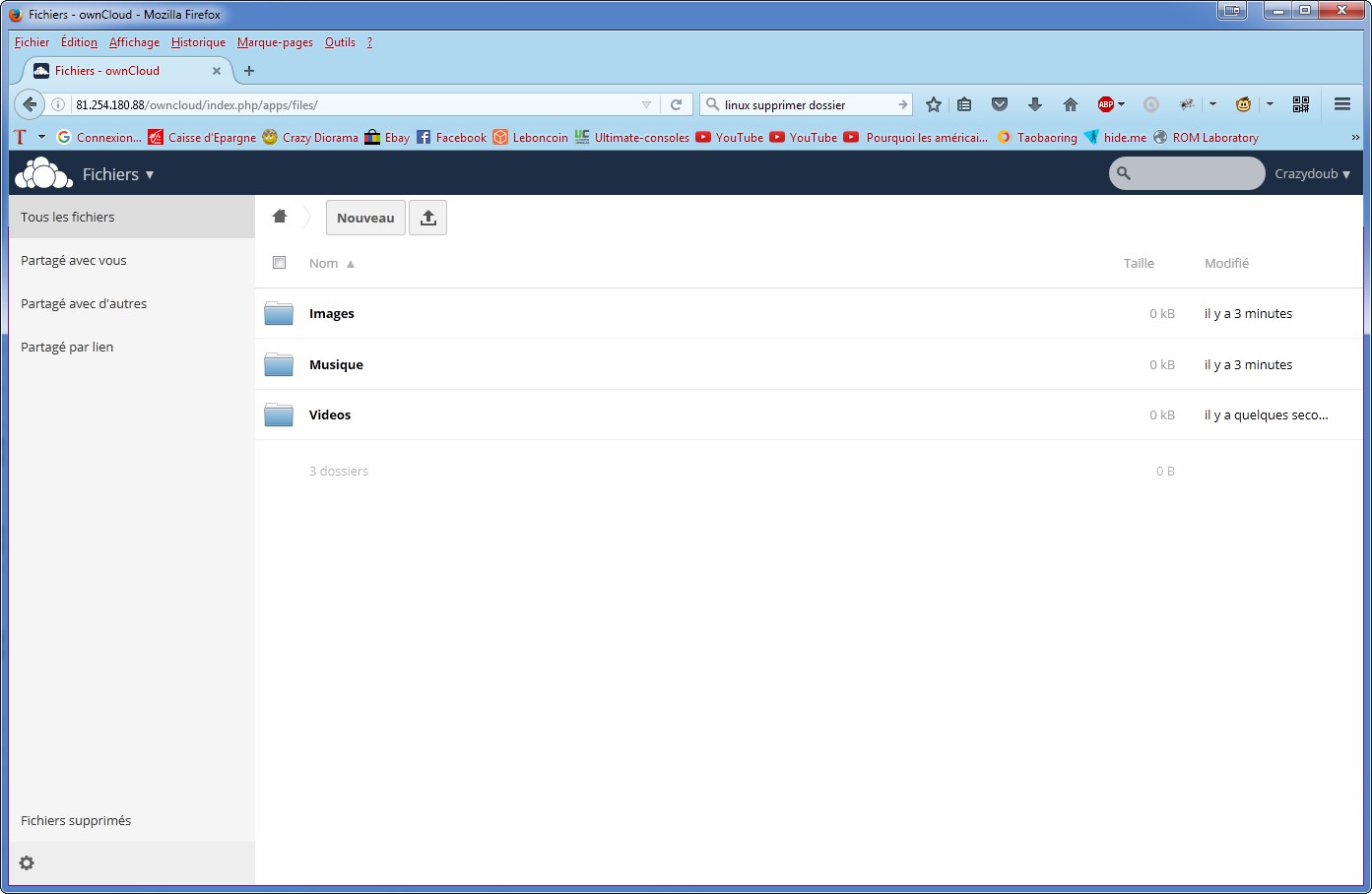Open the Firefox downloads arrow icon

tap(1034, 104)
